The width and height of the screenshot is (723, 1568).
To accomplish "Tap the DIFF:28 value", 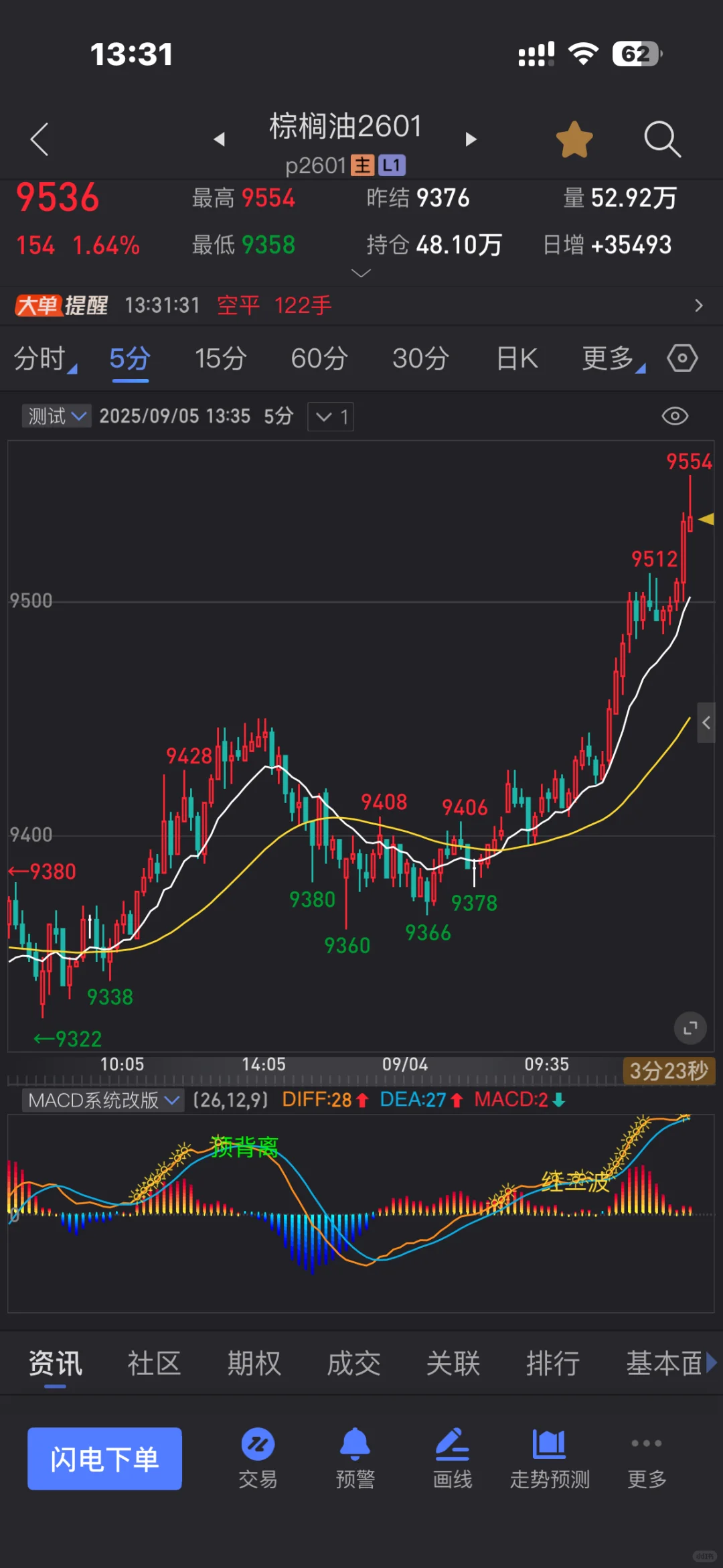I will pos(325,1100).
